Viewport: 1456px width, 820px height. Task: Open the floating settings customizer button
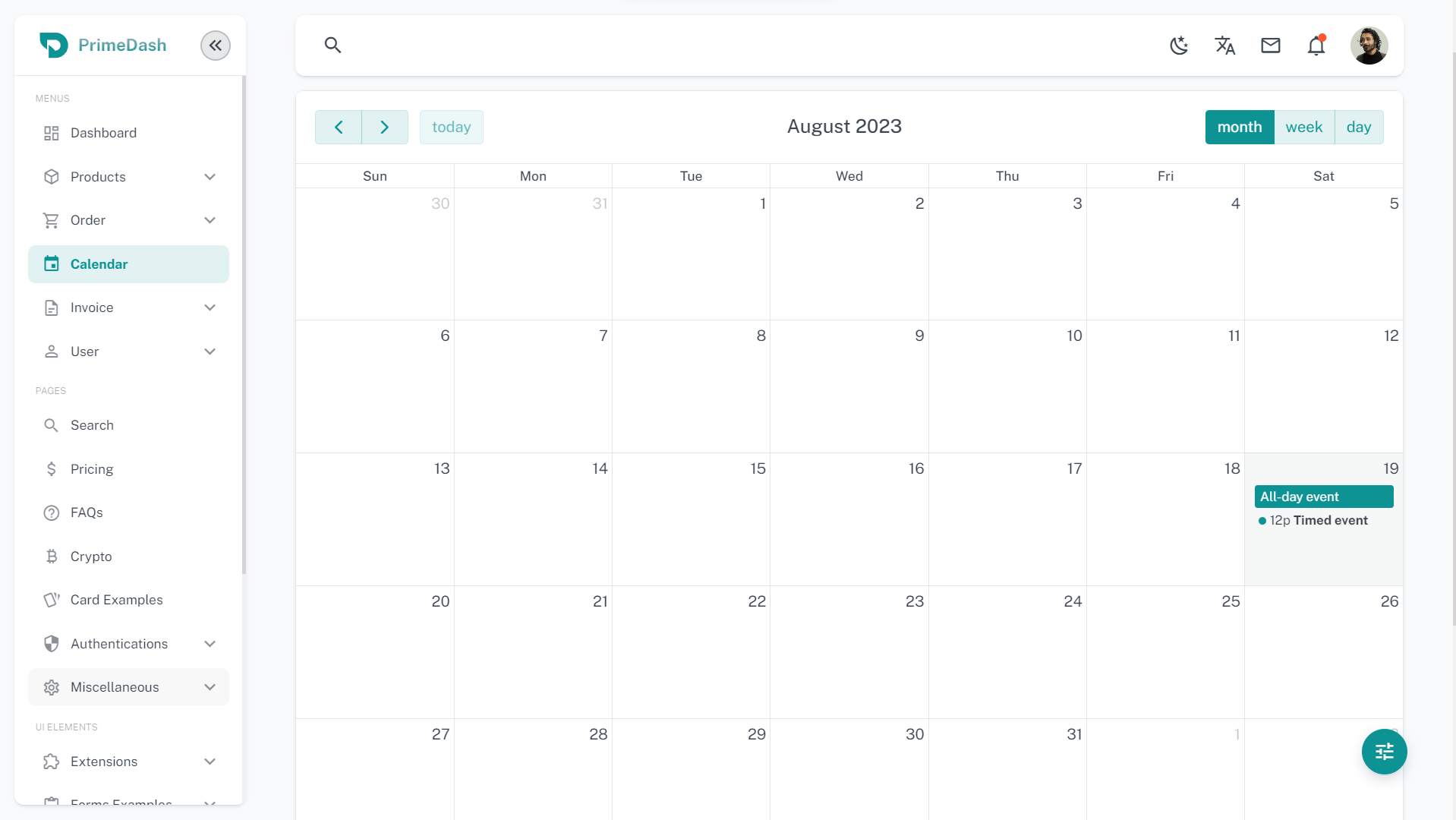pos(1384,752)
